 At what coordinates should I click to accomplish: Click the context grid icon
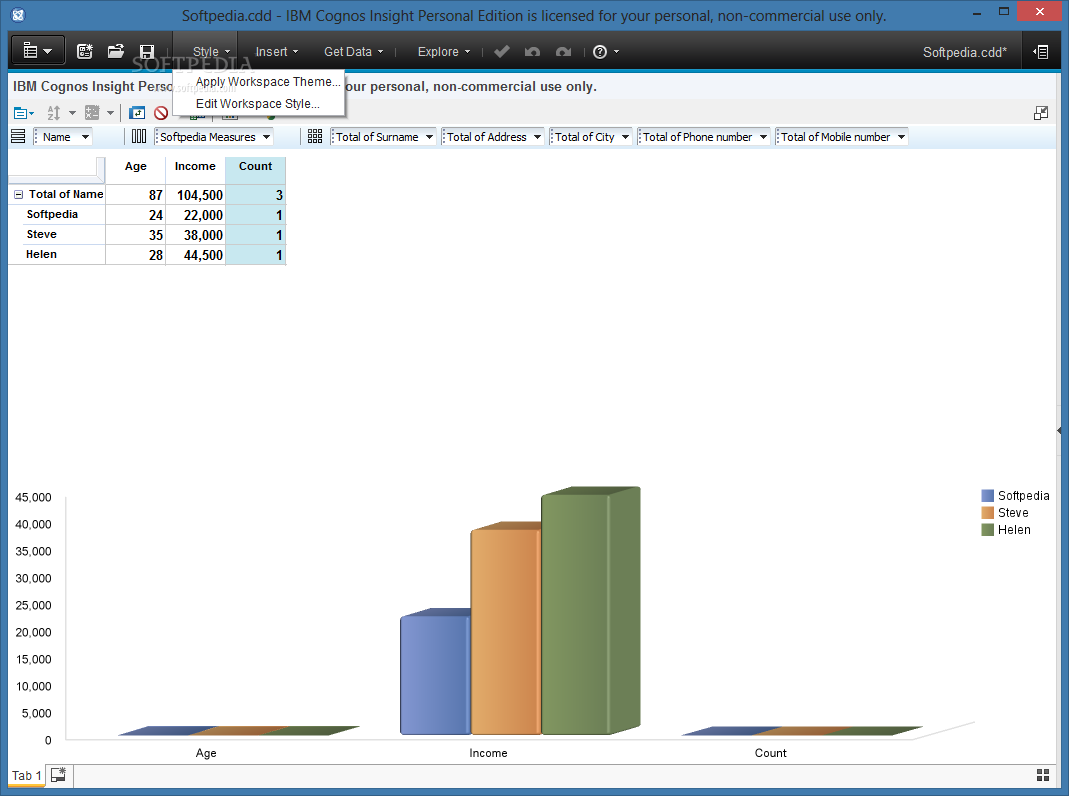tap(315, 137)
